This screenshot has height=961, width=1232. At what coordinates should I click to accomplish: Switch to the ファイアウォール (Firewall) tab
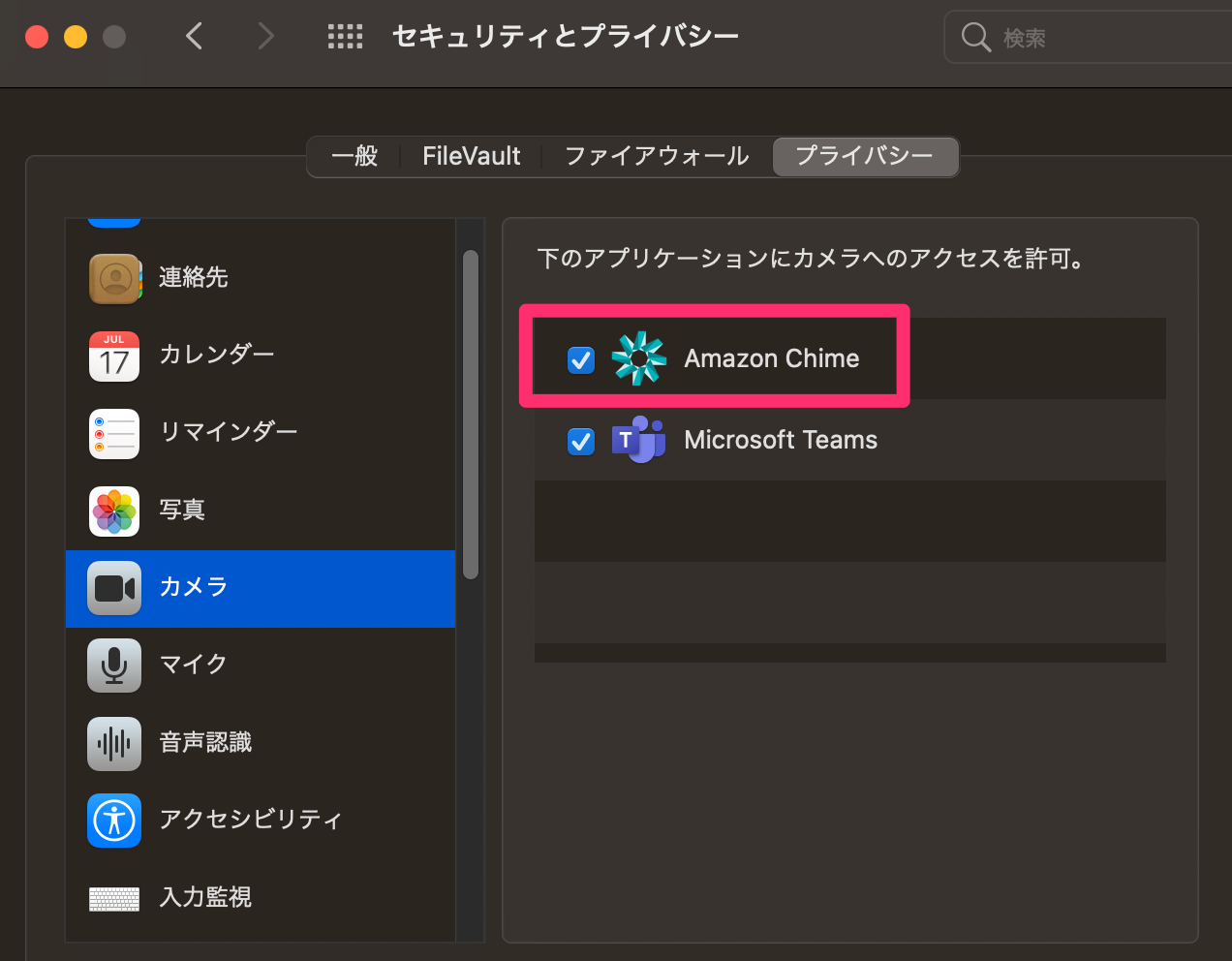(x=657, y=156)
